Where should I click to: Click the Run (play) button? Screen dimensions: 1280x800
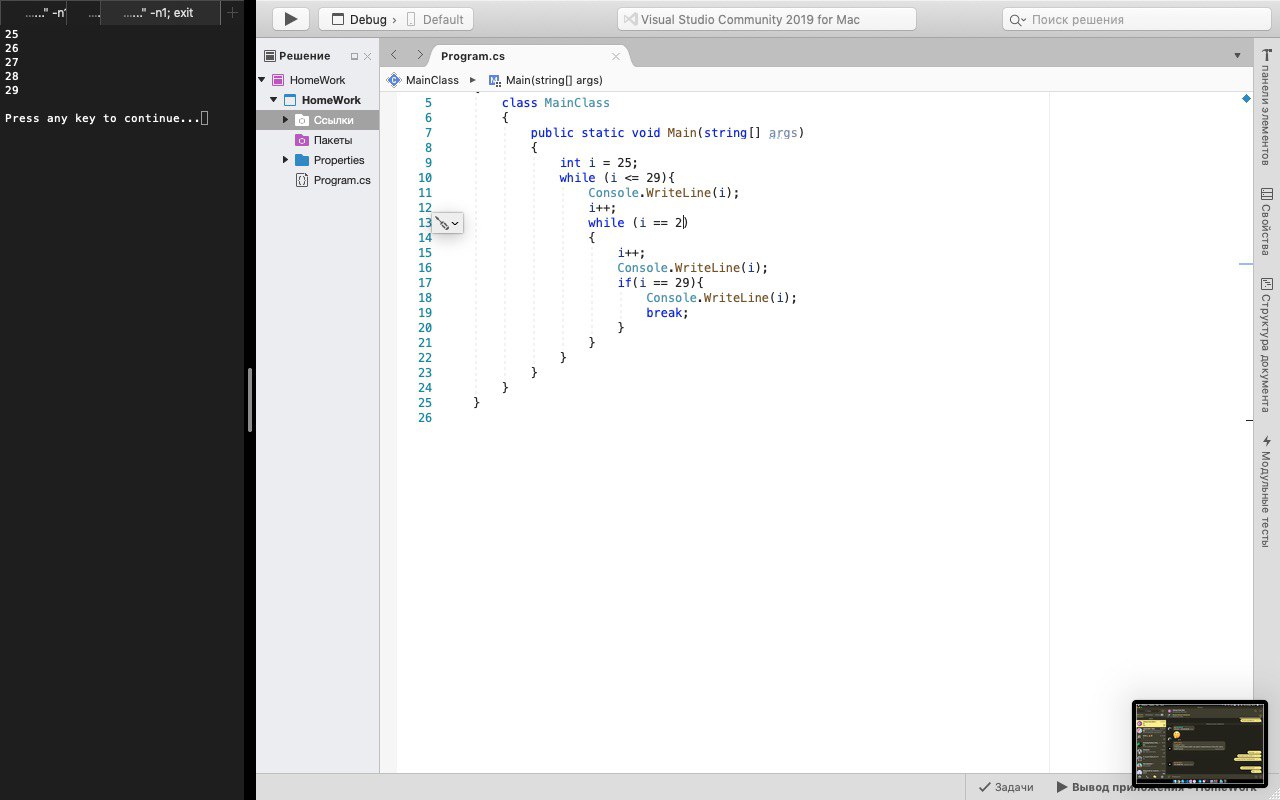291,19
